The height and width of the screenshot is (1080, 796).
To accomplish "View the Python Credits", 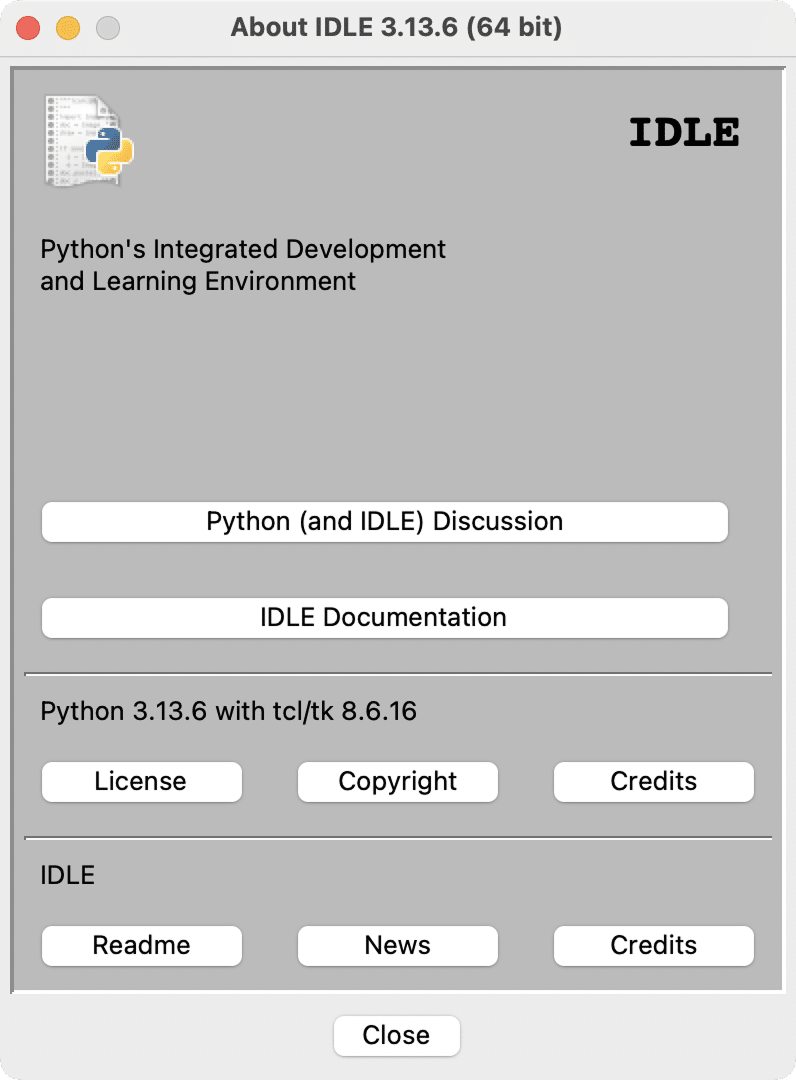I will pyautogui.click(x=653, y=781).
